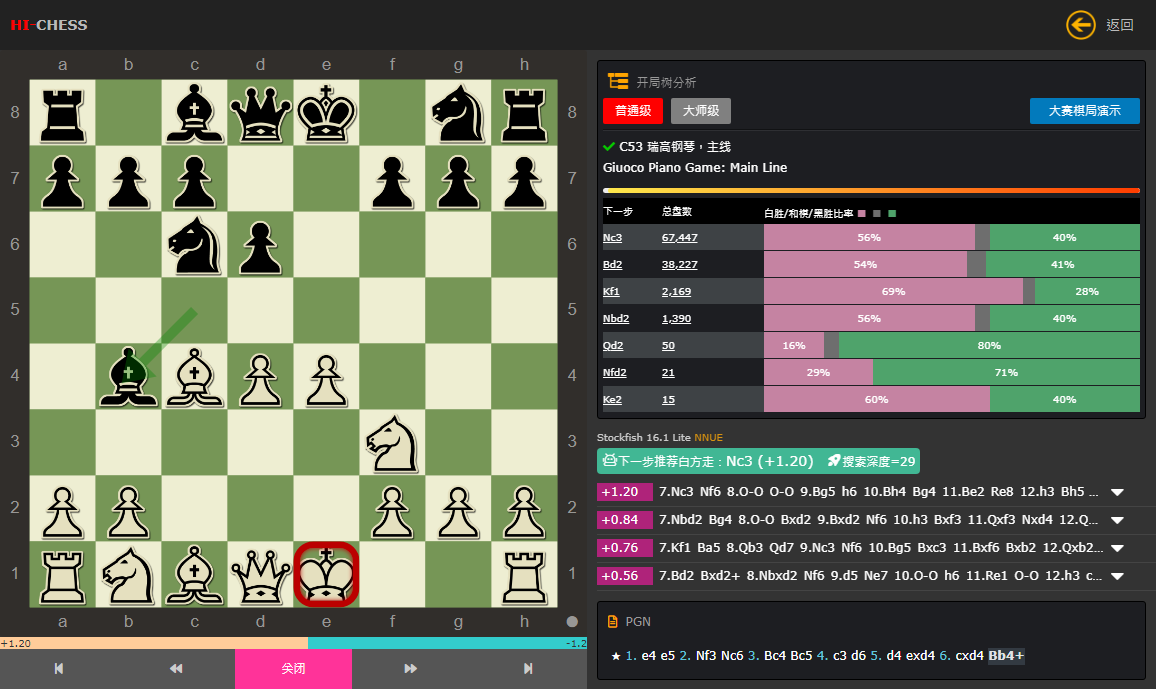Select the white rook on a1
The height and width of the screenshot is (689, 1156).
[x=63, y=574]
